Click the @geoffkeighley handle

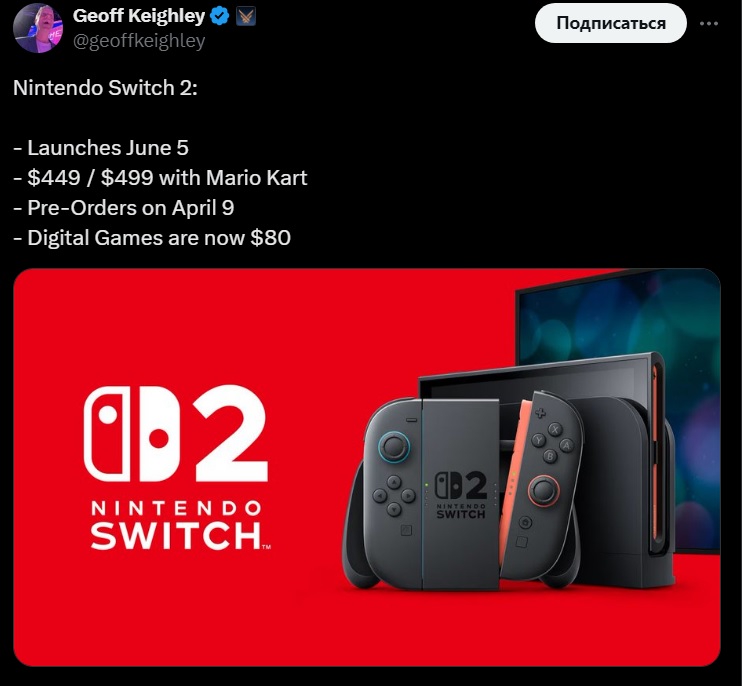pos(139,41)
